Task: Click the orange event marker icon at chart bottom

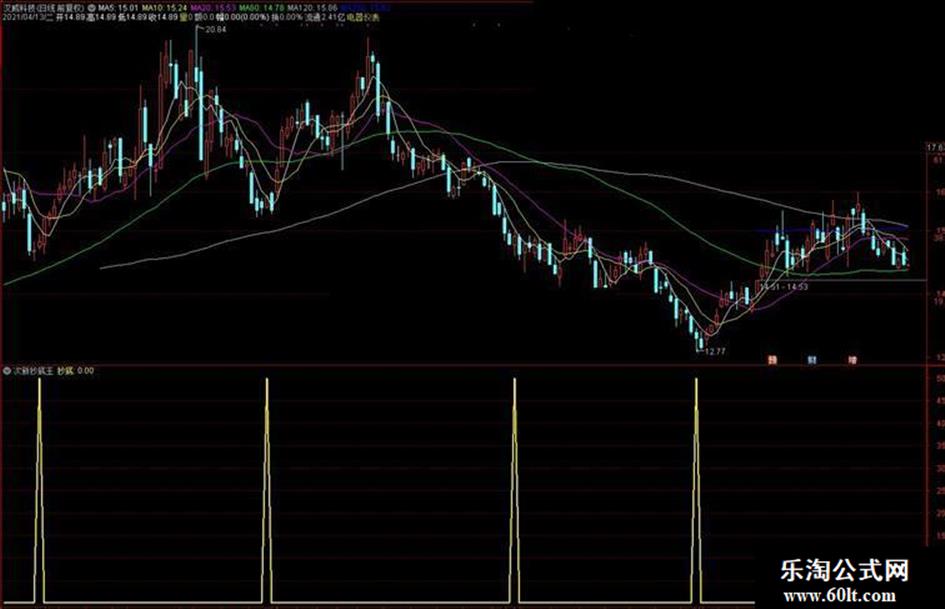Action: pos(771,360)
